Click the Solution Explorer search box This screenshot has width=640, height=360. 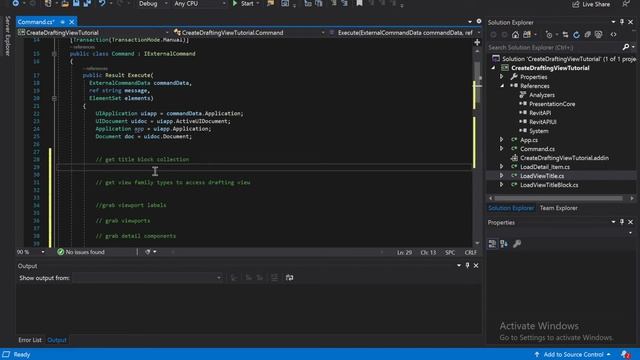(553, 47)
